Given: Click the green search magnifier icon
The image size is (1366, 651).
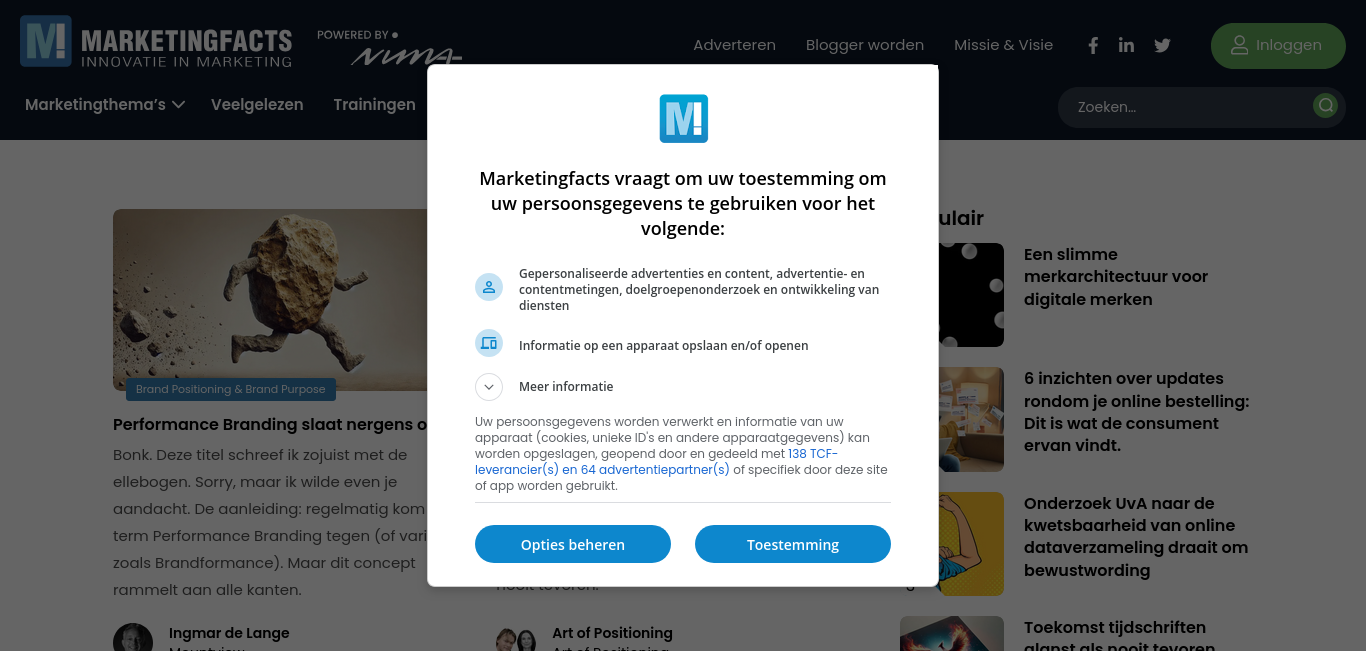Looking at the screenshot, I should tap(1326, 105).
